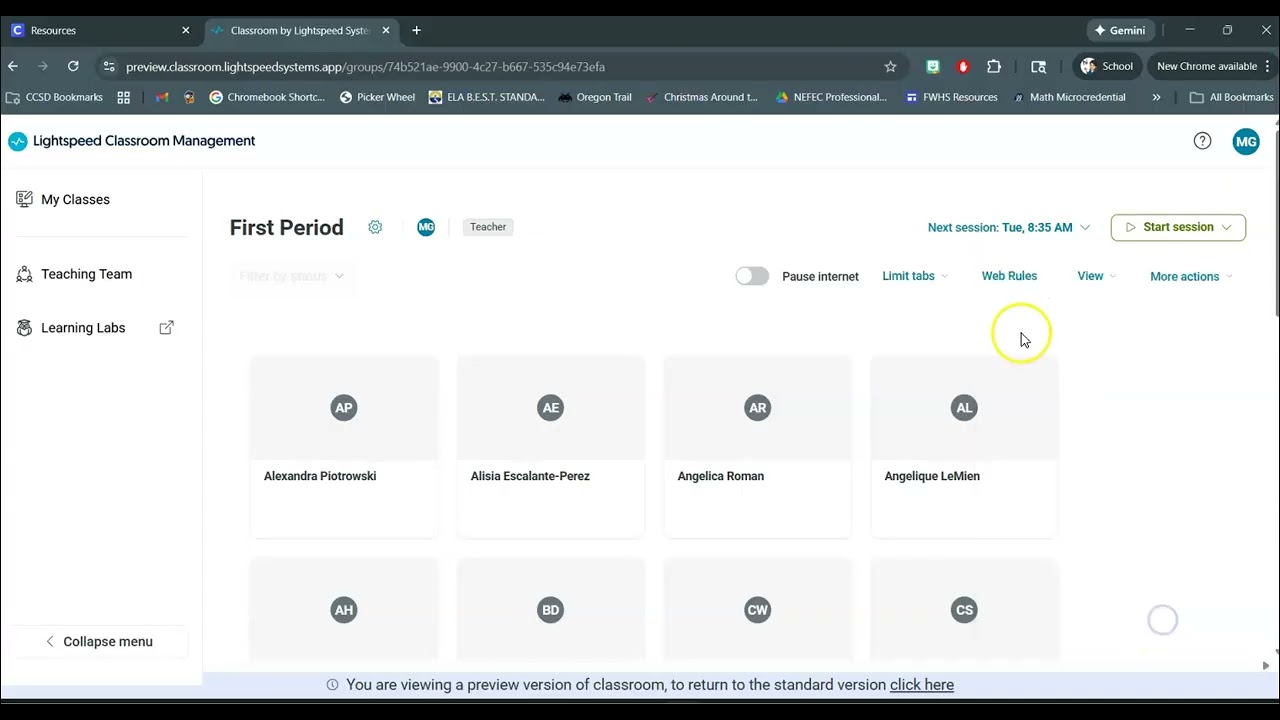Close the Resources browser tab
Screen dimensions: 1280x720
pyautogui.click(x=185, y=30)
